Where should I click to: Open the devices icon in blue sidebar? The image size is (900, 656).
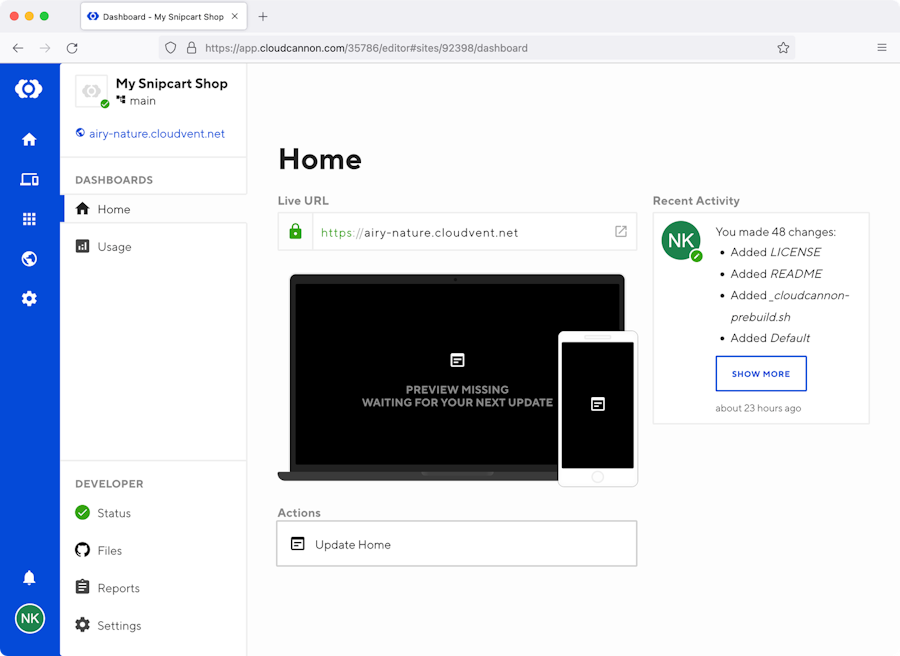pyautogui.click(x=29, y=179)
